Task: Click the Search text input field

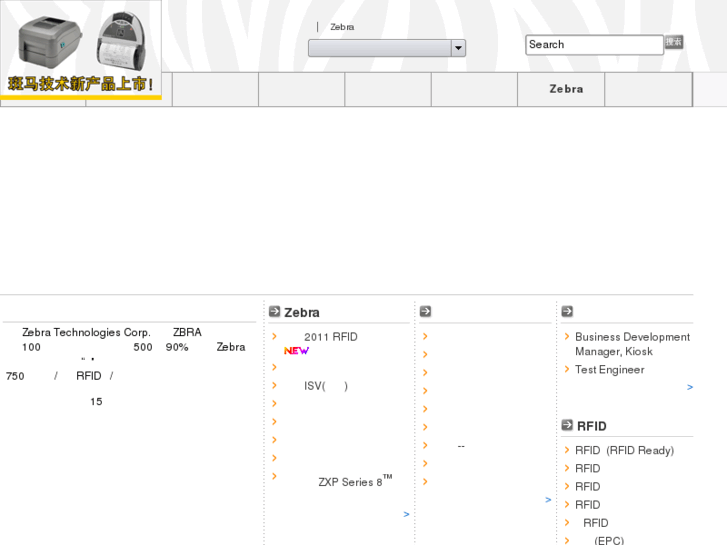Action: tap(594, 45)
